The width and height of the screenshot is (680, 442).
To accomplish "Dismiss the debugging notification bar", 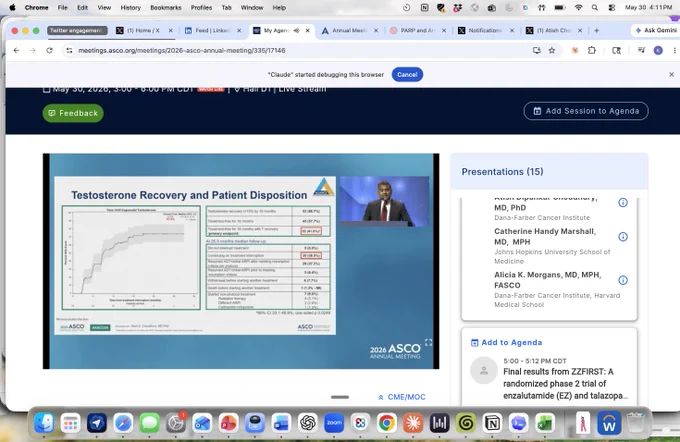I will [671, 75].
